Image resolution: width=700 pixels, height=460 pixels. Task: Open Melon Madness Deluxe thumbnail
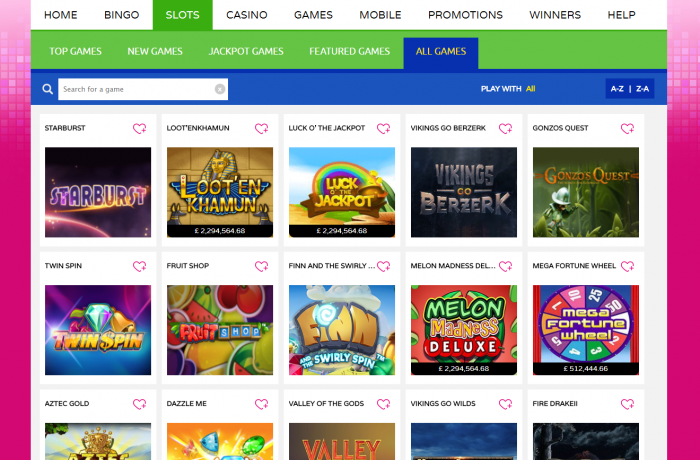coord(464,330)
